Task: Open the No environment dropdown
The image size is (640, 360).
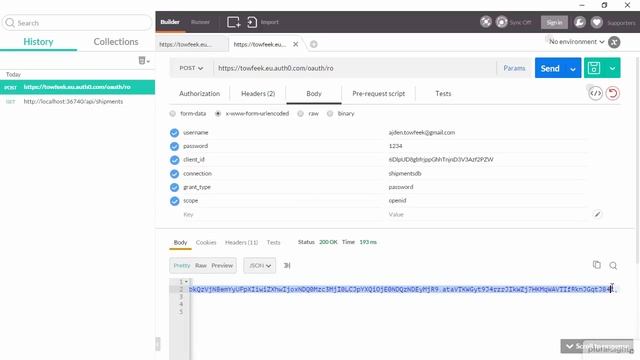Action: (x=576, y=42)
